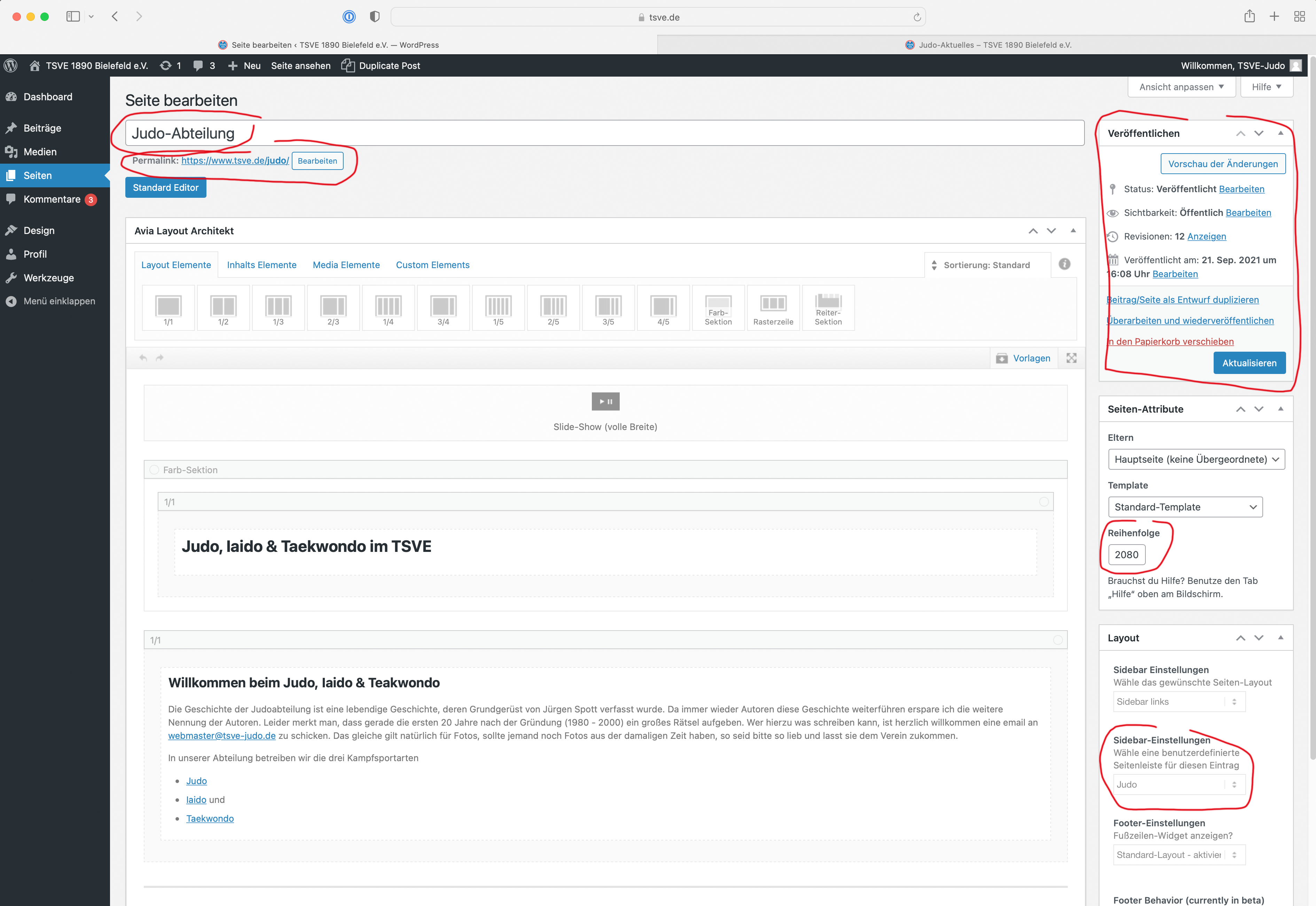
Task: Click Duplicate Post in admin bar
Action: 381,65
